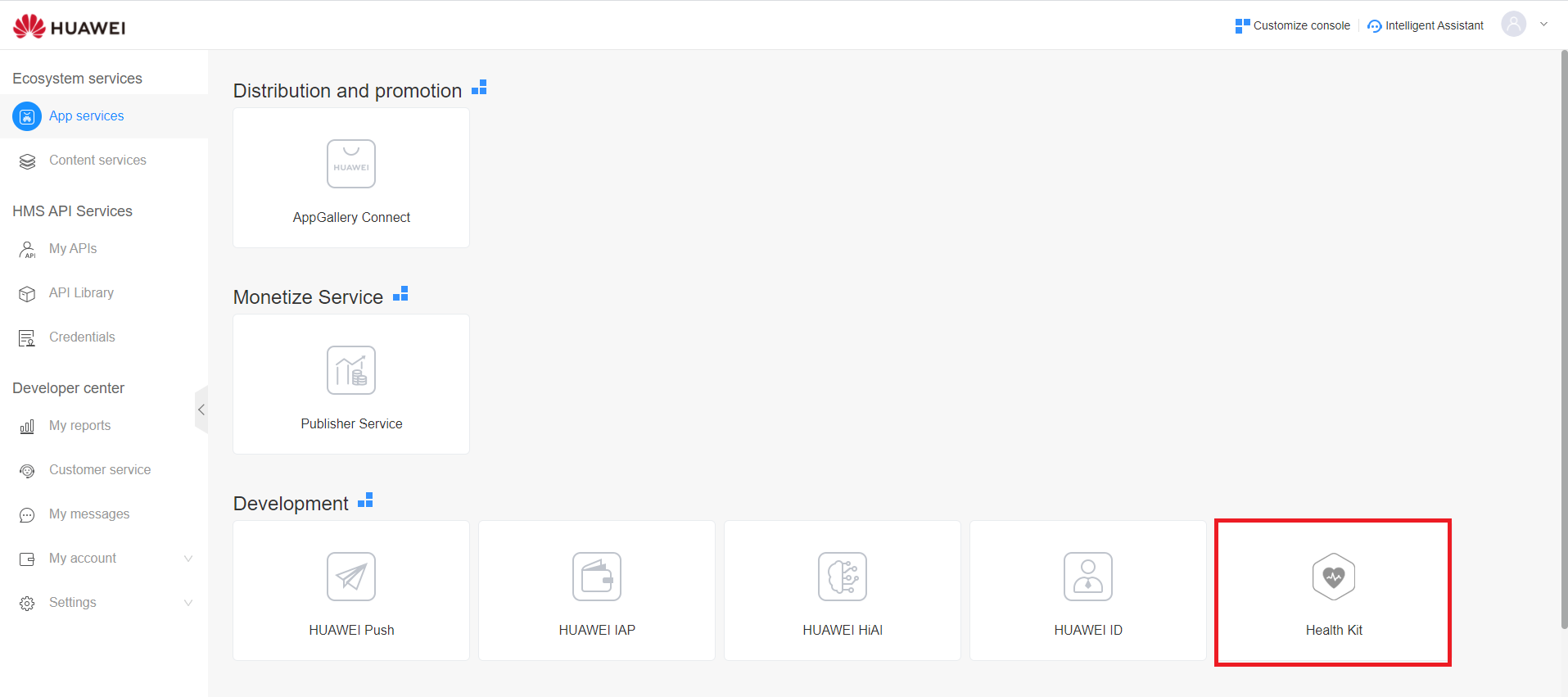This screenshot has height=697, width=1568.
Task: Launch the Intelligent Assistant
Action: click(x=1426, y=25)
